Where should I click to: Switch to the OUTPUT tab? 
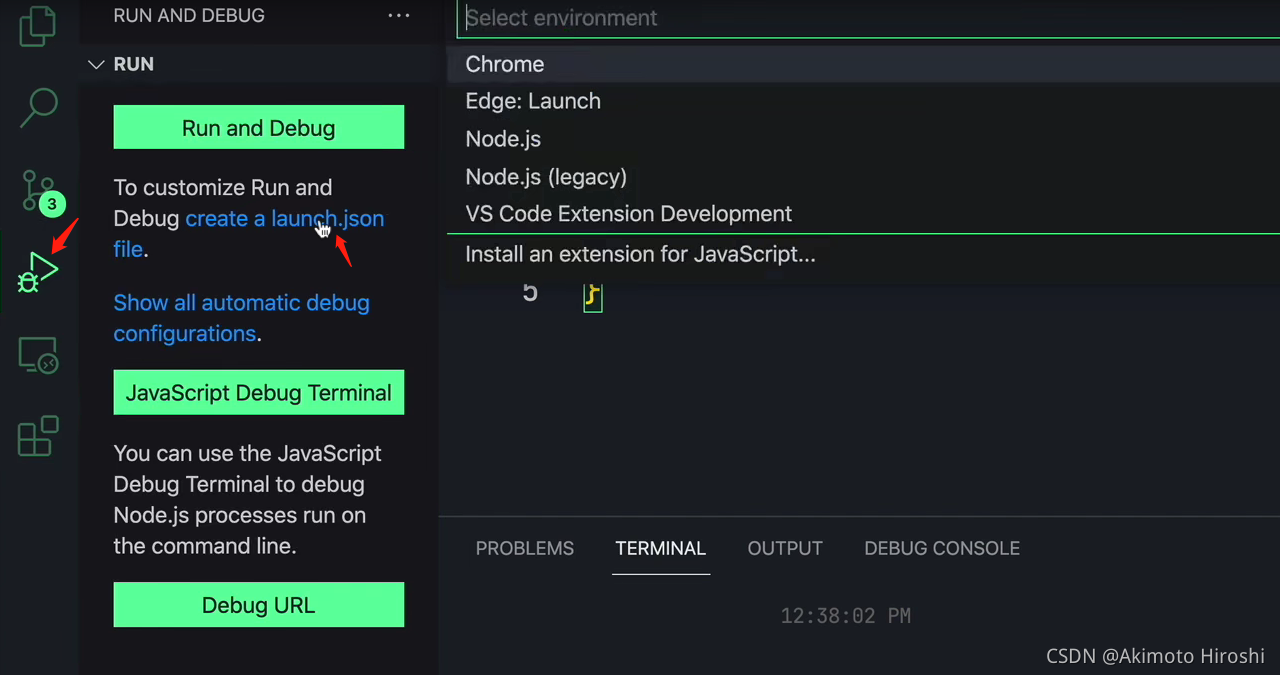785,548
